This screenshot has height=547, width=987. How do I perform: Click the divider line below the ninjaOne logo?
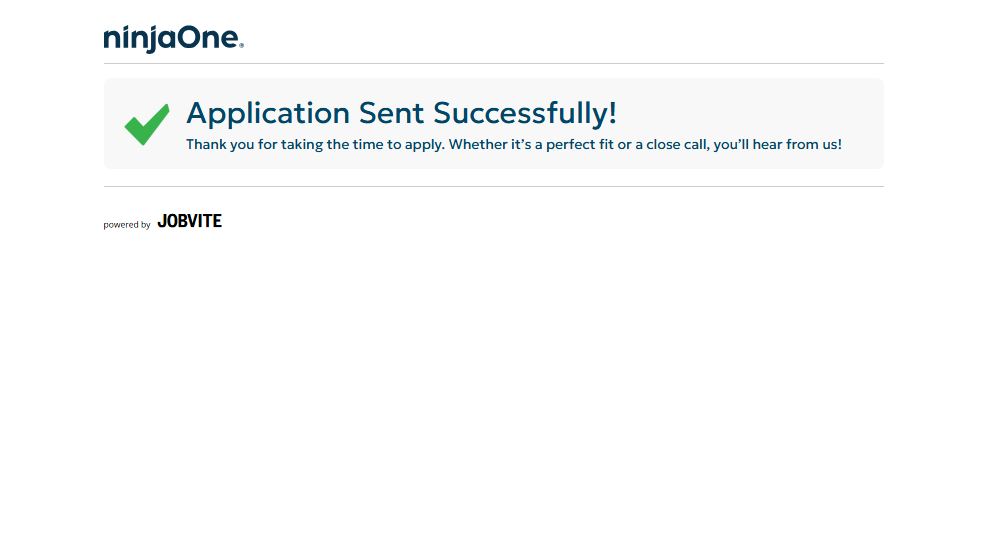pos(493,63)
